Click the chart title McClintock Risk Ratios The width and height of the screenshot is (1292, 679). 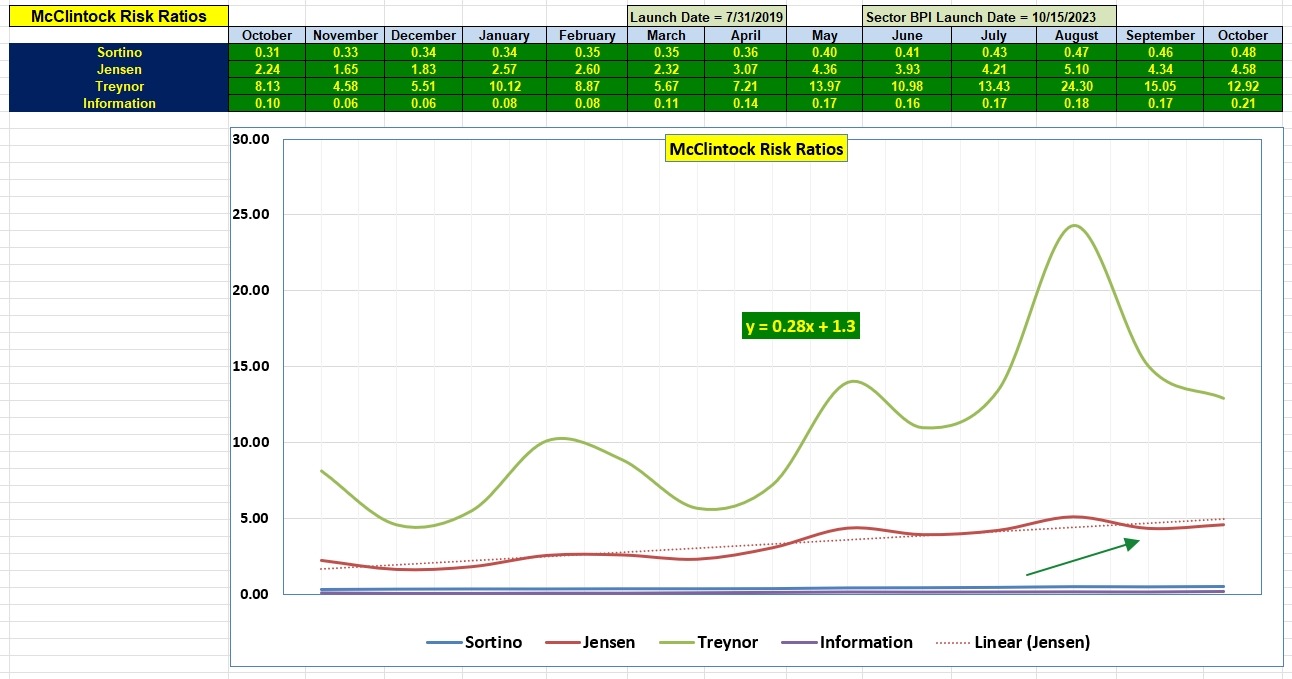(756, 150)
